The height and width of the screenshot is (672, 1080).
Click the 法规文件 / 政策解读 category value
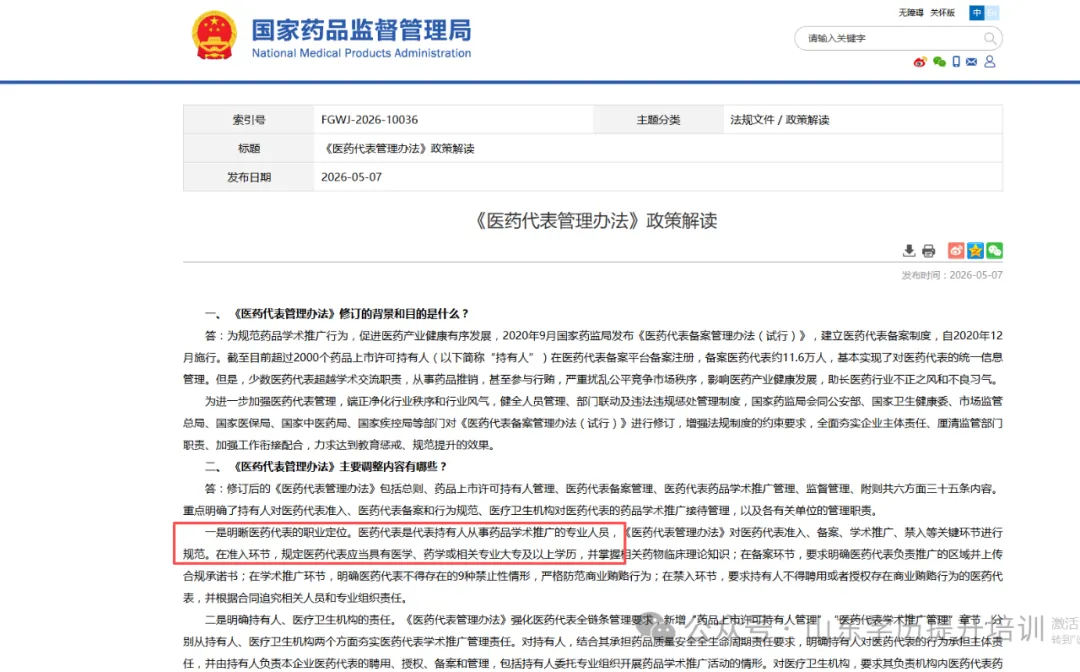[x=780, y=120]
